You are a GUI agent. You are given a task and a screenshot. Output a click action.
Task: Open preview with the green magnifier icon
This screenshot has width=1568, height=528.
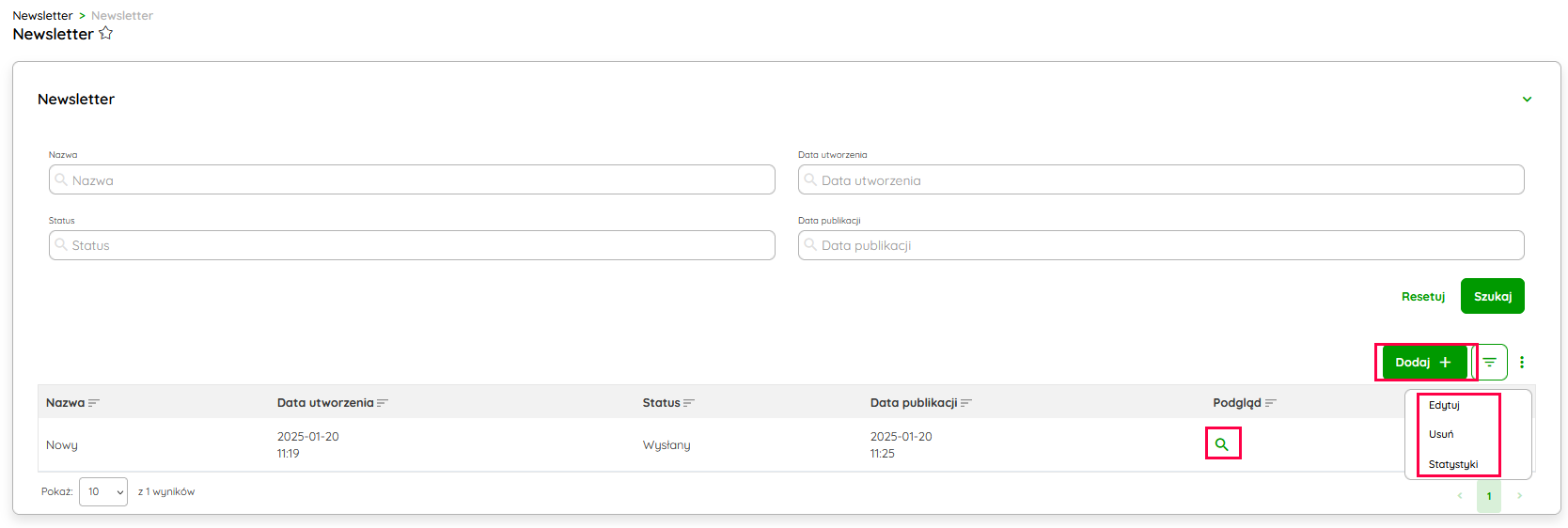1222,444
